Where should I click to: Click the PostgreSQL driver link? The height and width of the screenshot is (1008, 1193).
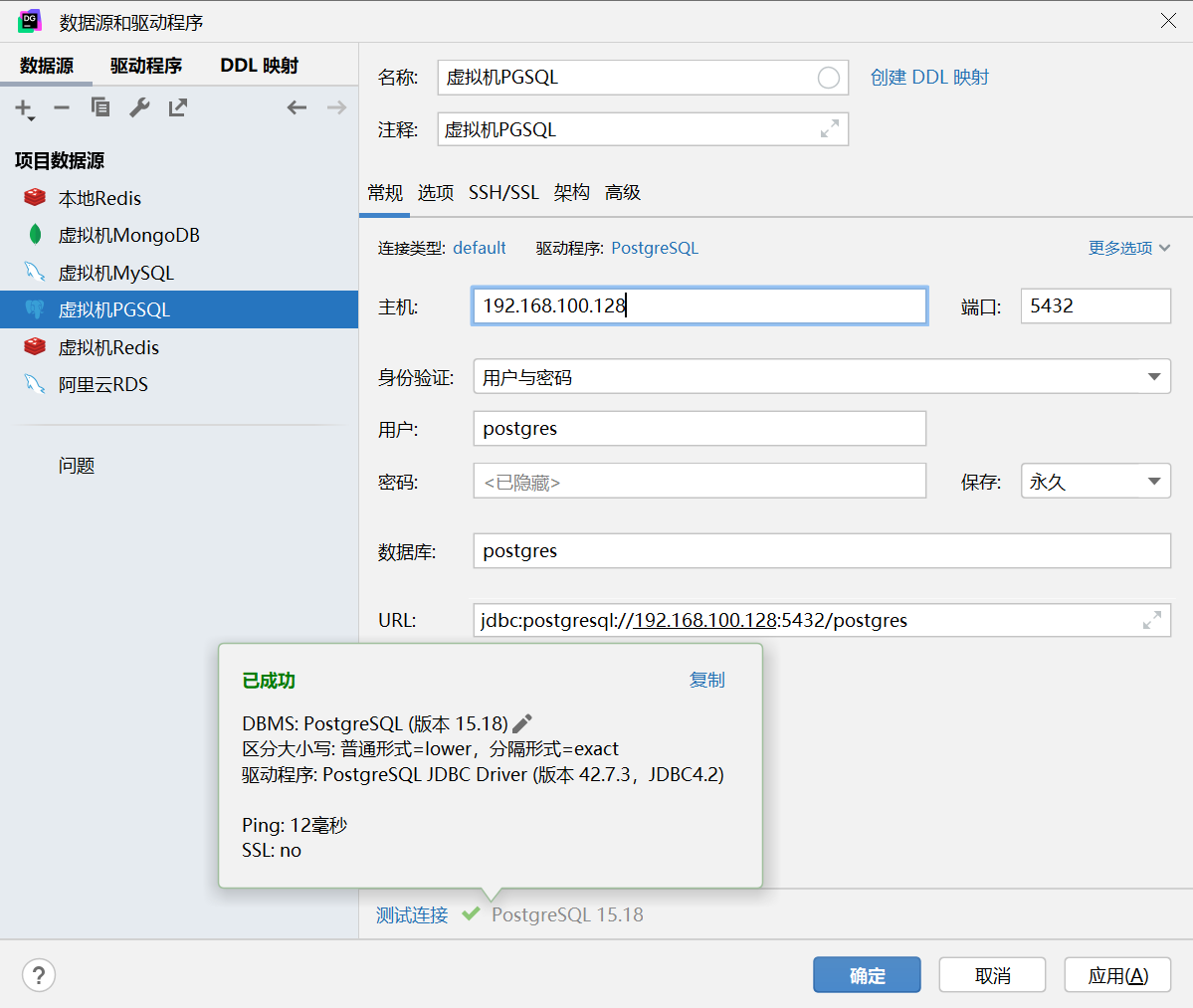click(x=655, y=248)
